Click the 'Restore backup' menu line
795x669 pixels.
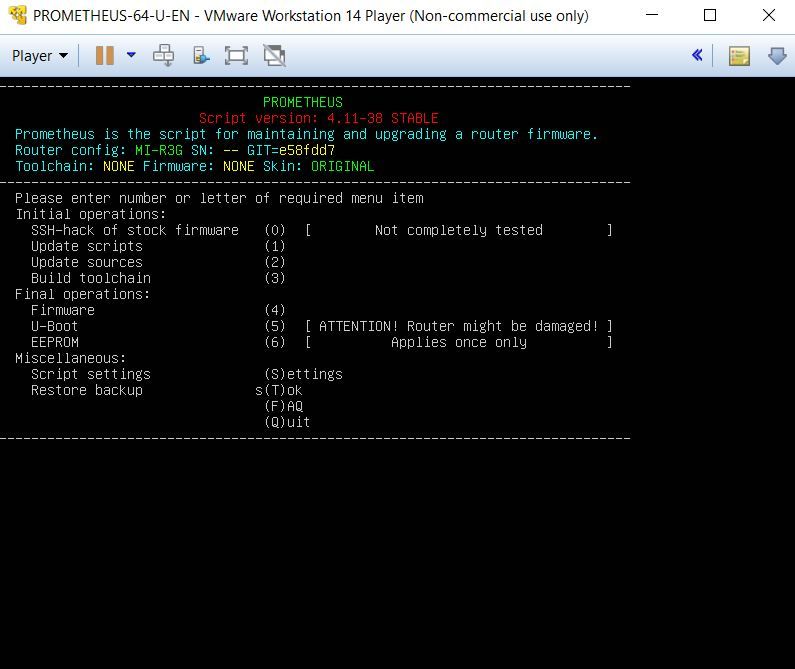click(x=87, y=390)
